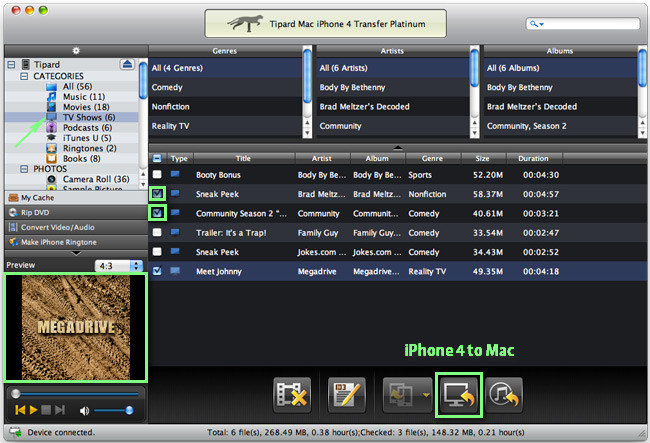Click the eject icon next to Tipard

coord(128,64)
